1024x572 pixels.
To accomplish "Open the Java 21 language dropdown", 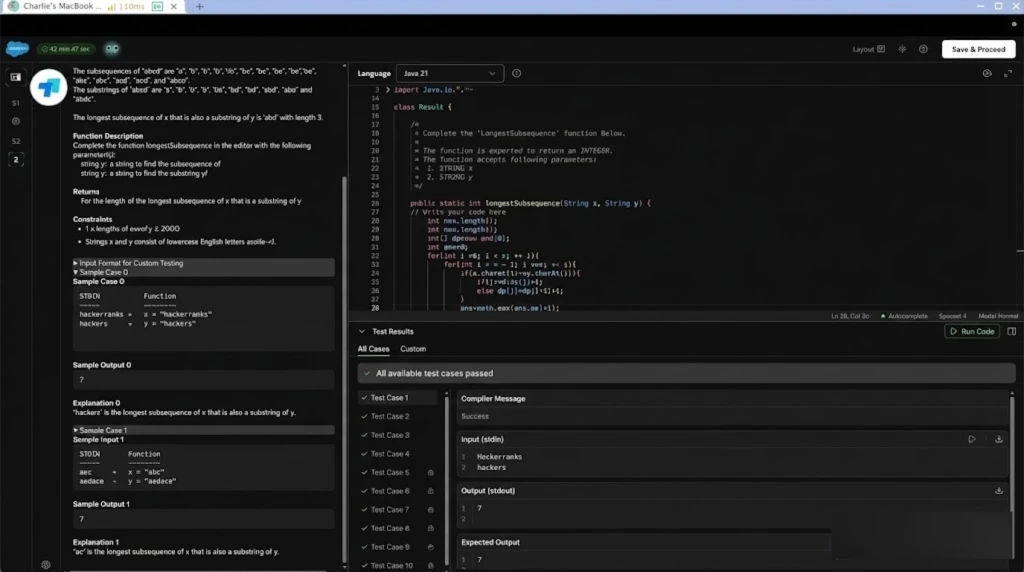I will coord(449,73).
